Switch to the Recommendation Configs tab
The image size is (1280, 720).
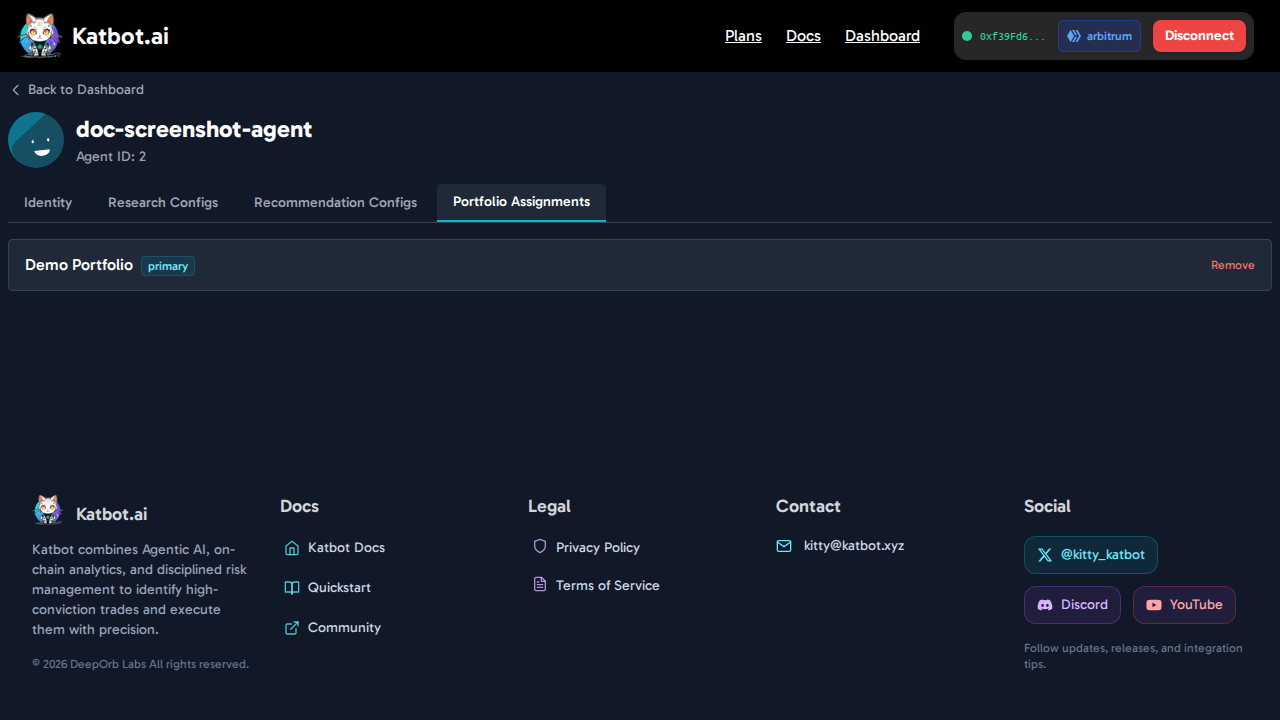click(335, 202)
